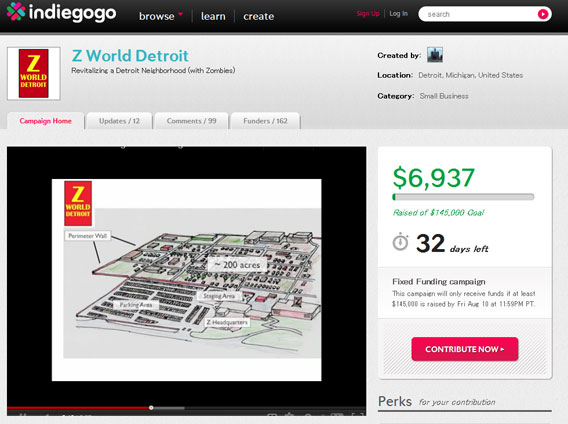Open the Z World Detroit logo thumbnail
Viewport: 568px width, 424px height.
pos(34,74)
